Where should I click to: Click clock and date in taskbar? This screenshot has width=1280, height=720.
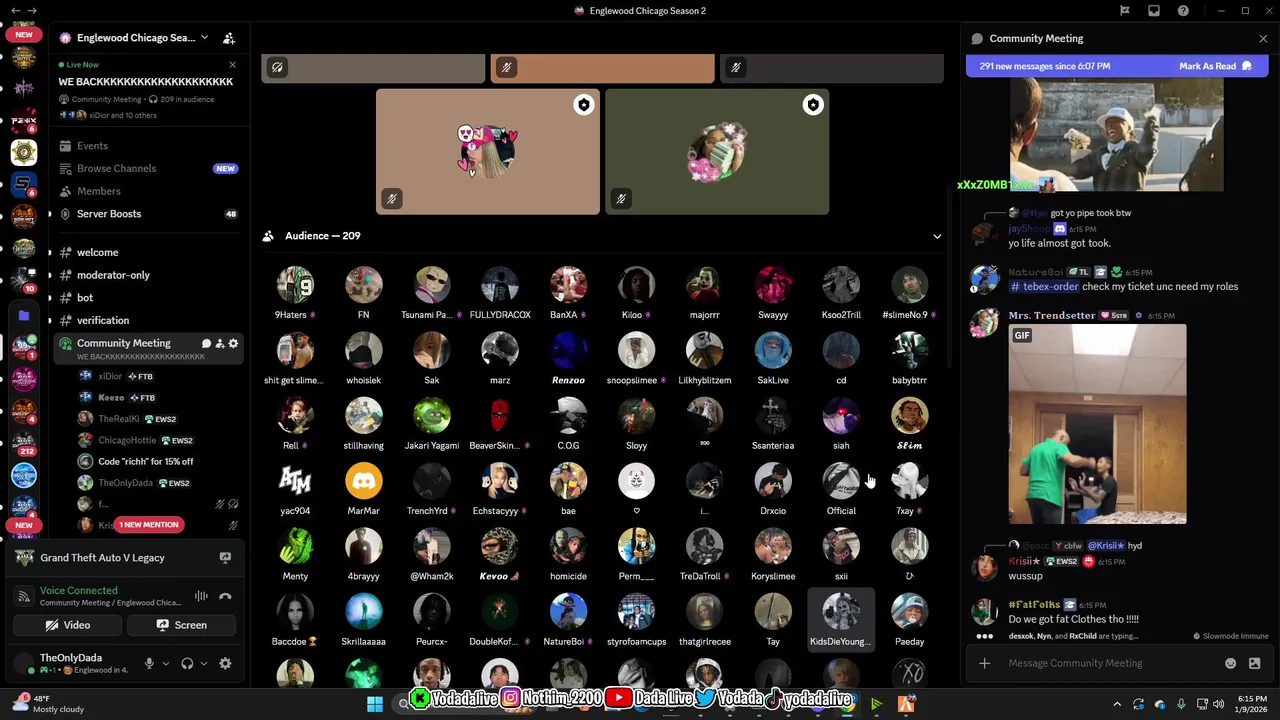click(x=1252, y=704)
